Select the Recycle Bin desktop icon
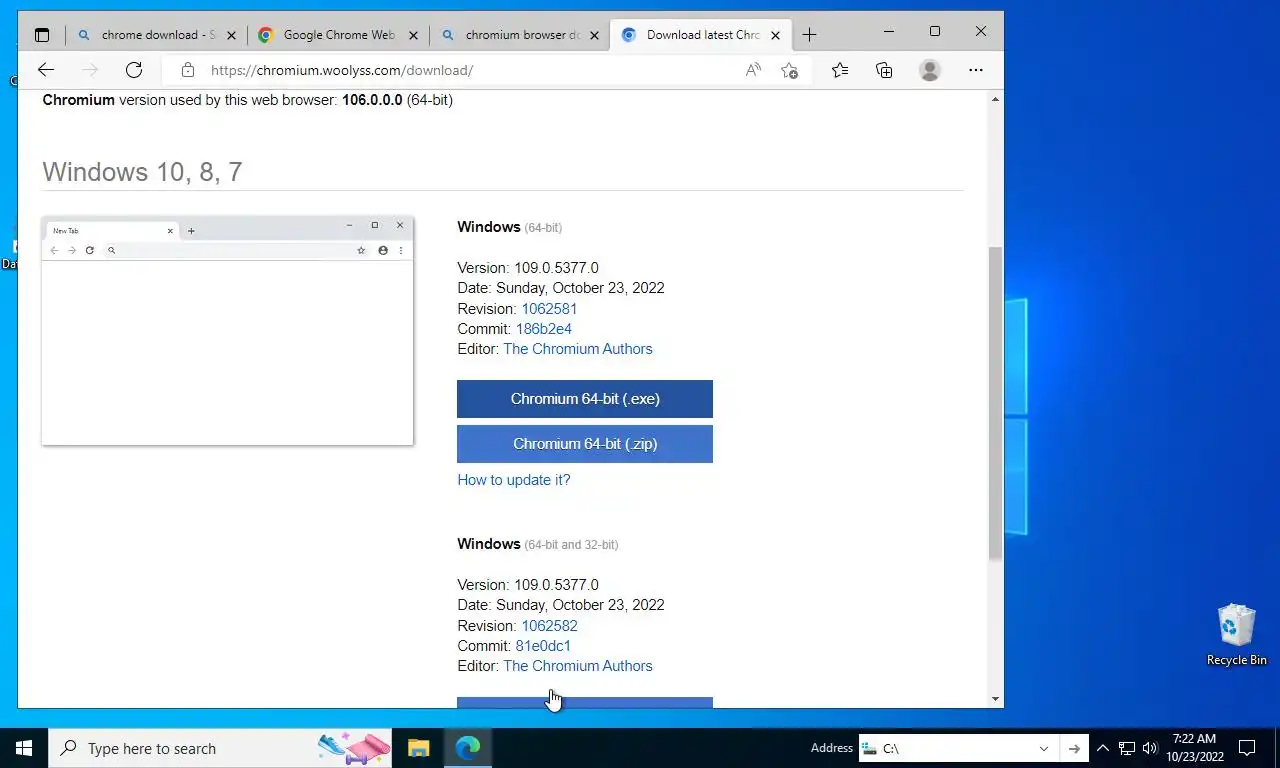1280x768 pixels. coord(1236,635)
